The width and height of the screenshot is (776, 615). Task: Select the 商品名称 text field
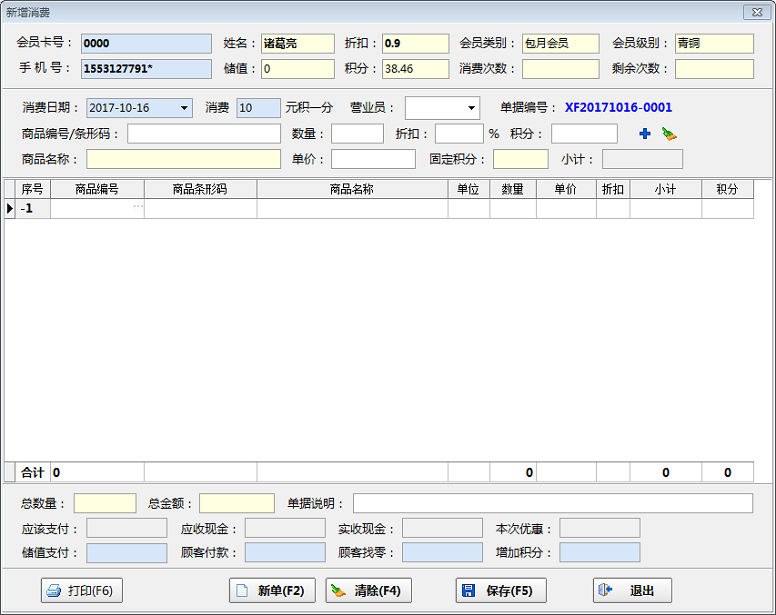coord(183,159)
